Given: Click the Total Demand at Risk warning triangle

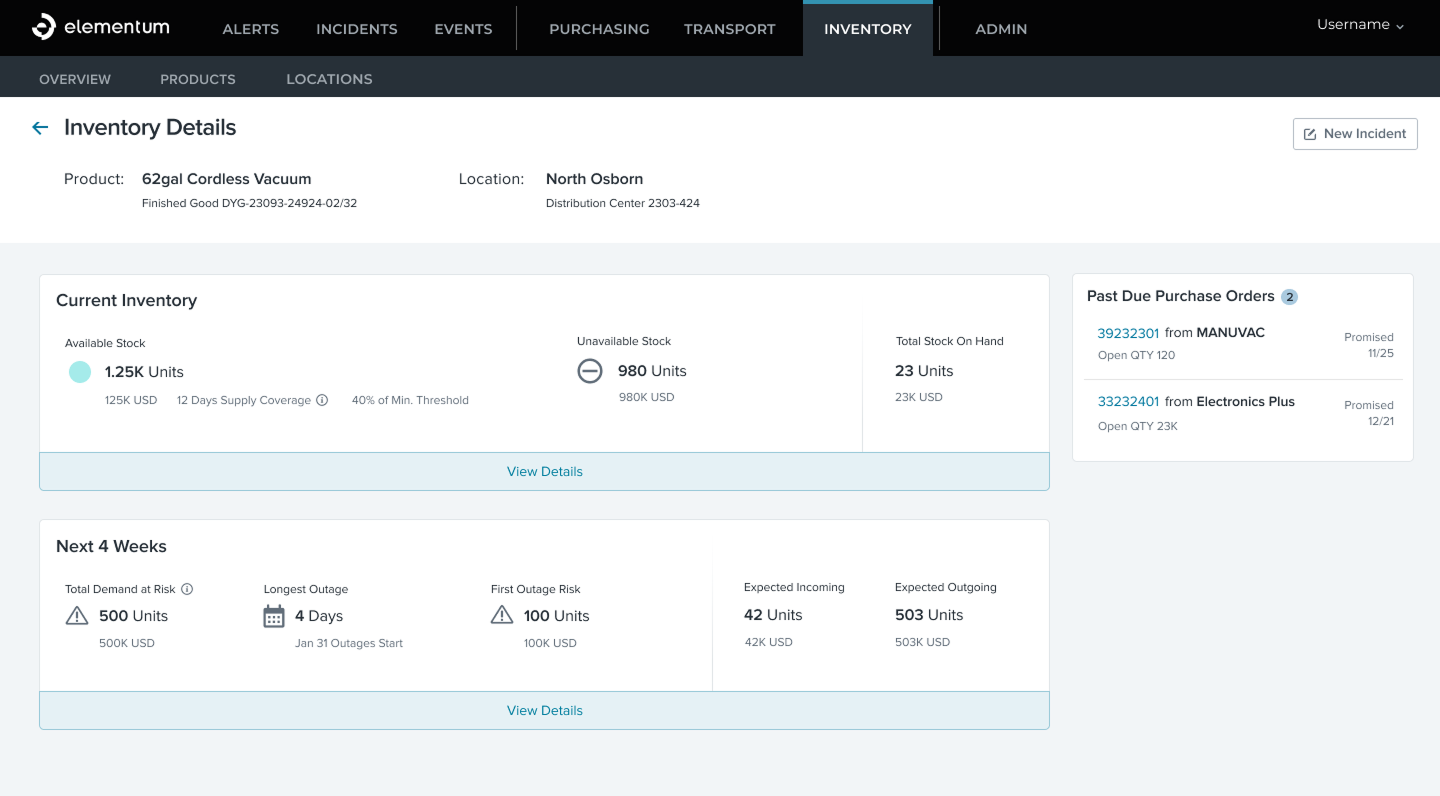Looking at the screenshot, I should tap(77, 615).
